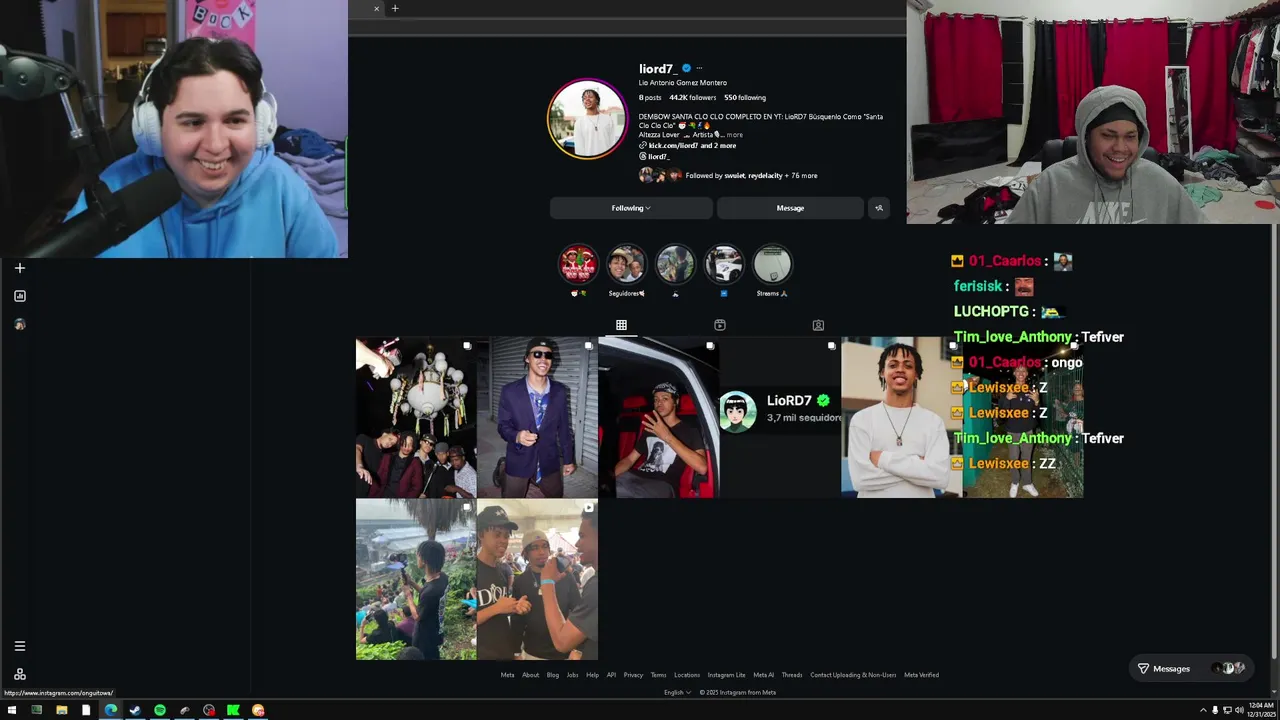Screen dimensions: 1280x720
Task: Click the Instagram Lite footer link
Action: [x=726, y=675]
